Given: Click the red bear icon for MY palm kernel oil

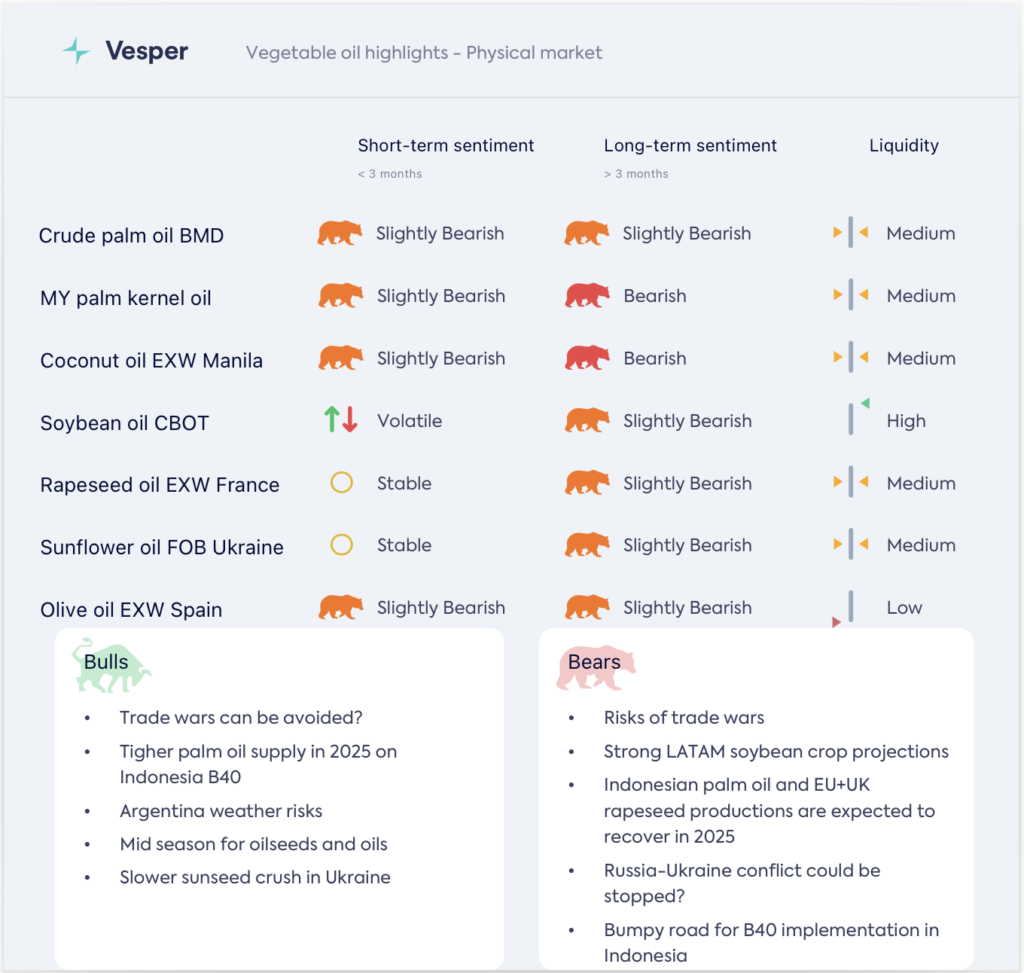Looking at the screenshot, I should (x=587, y=296).
